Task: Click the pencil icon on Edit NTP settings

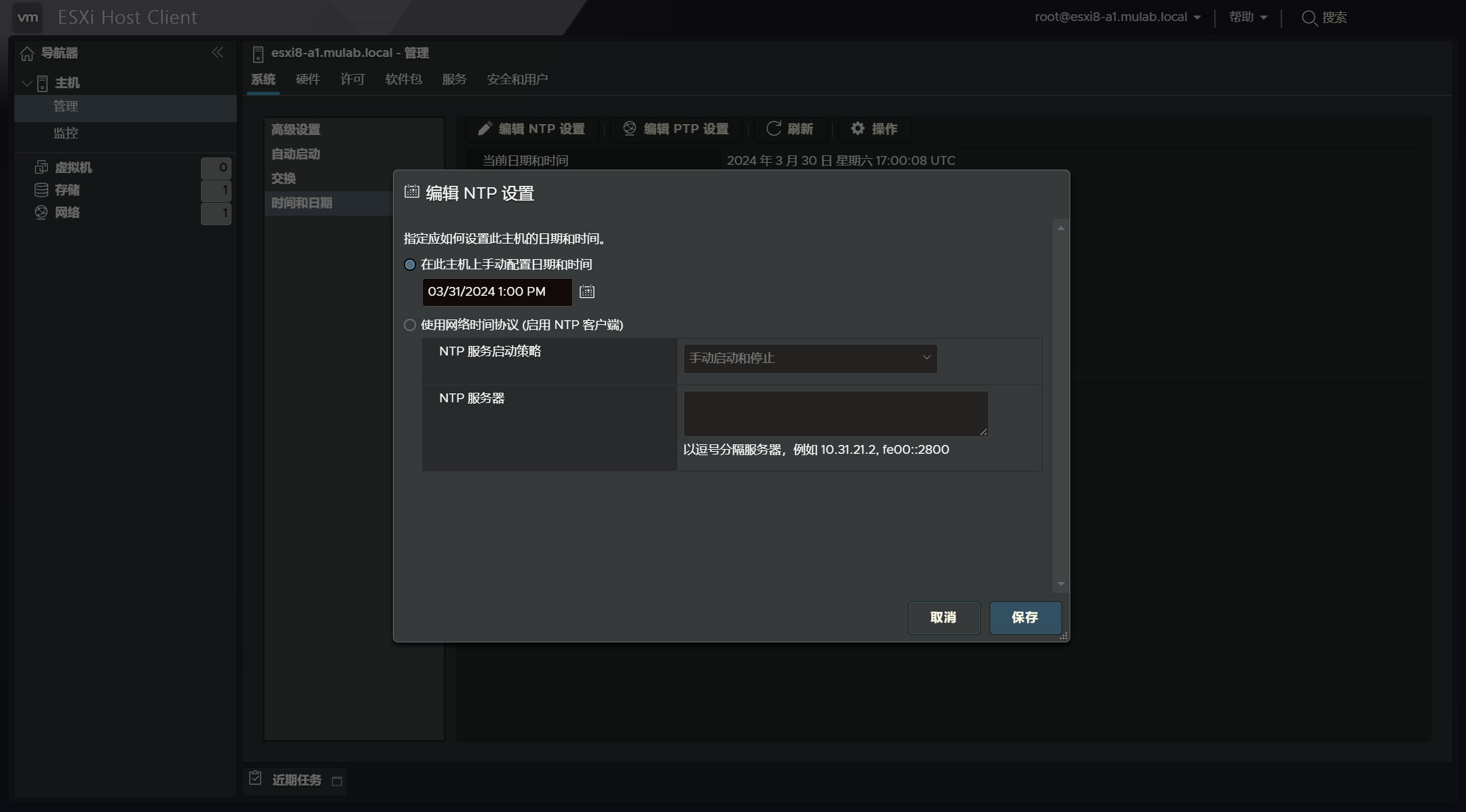Action: [x=485, y=129]
